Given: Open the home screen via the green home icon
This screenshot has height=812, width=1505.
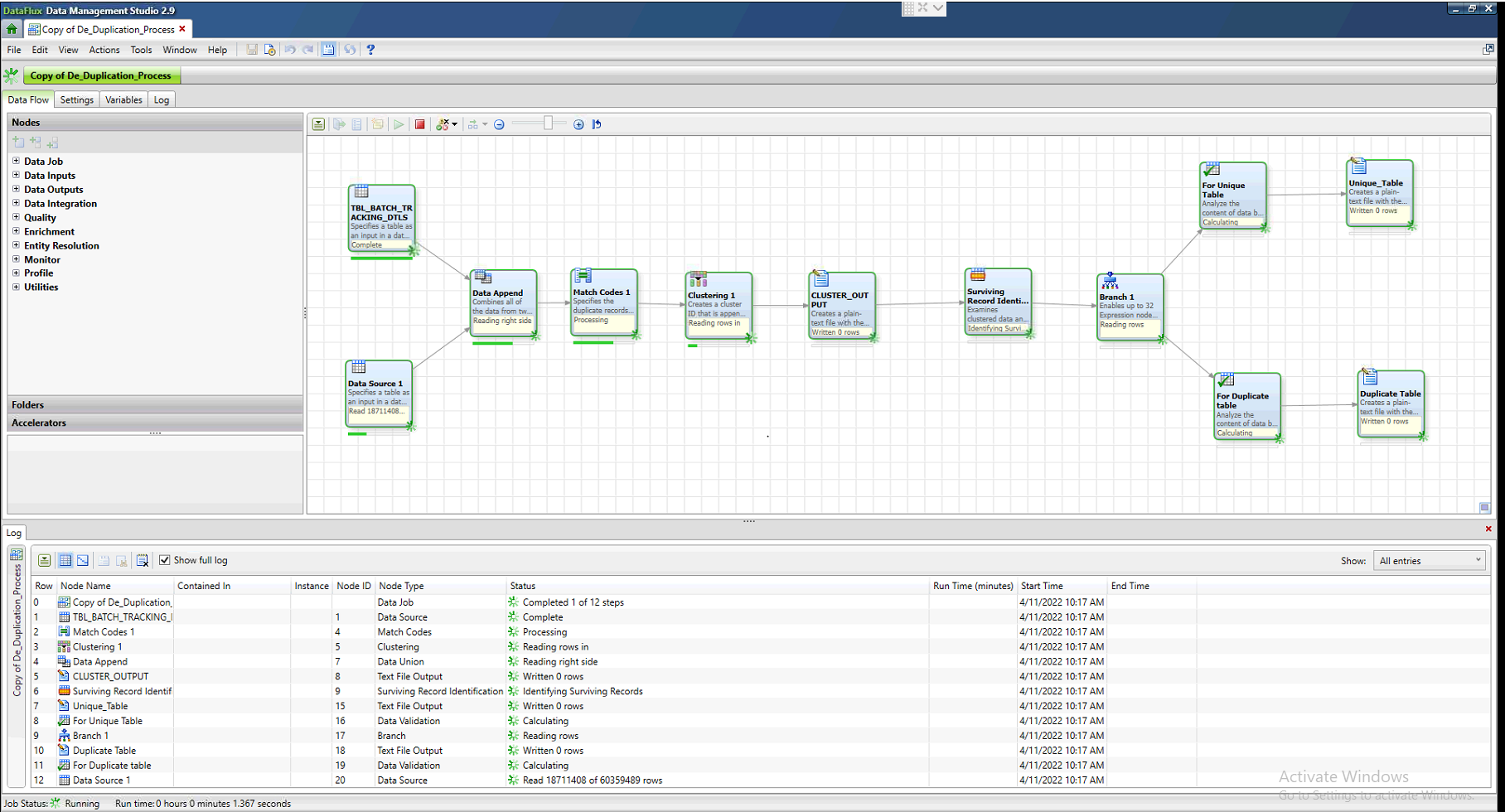Looking at the screenshot, I should (x=11, y=27).
